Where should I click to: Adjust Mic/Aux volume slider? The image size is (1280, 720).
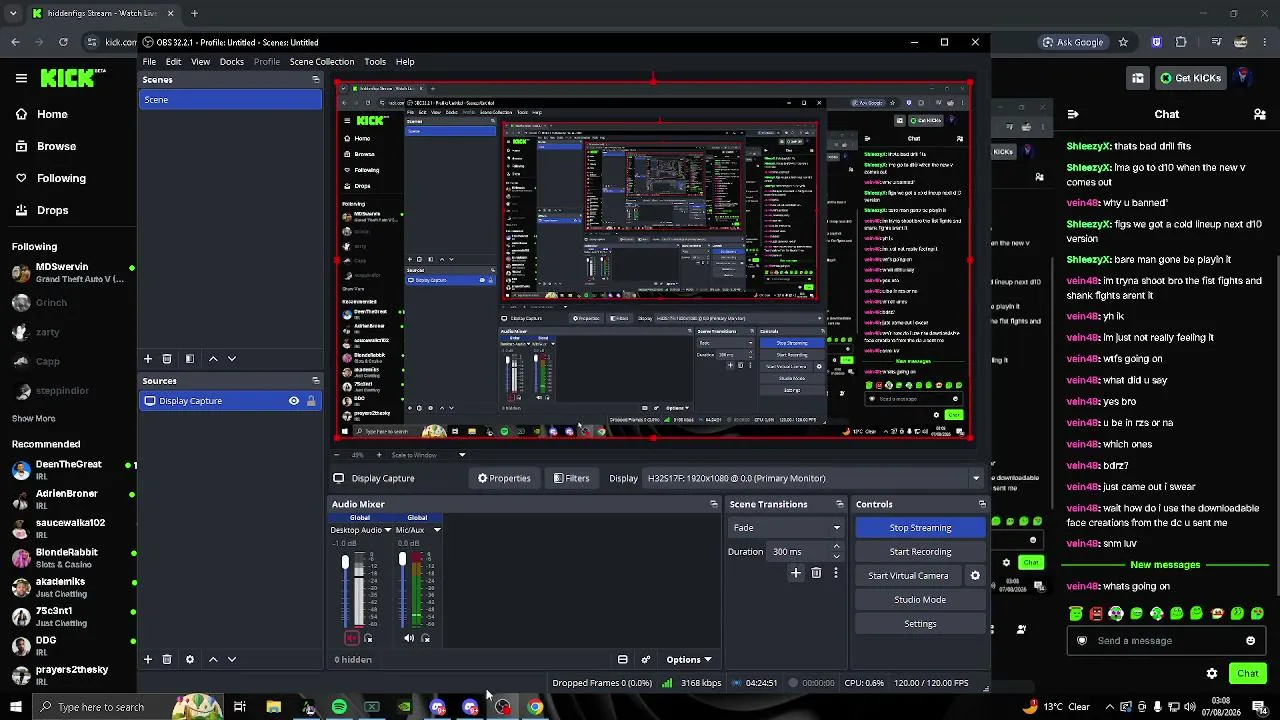[x=403, y=590]
